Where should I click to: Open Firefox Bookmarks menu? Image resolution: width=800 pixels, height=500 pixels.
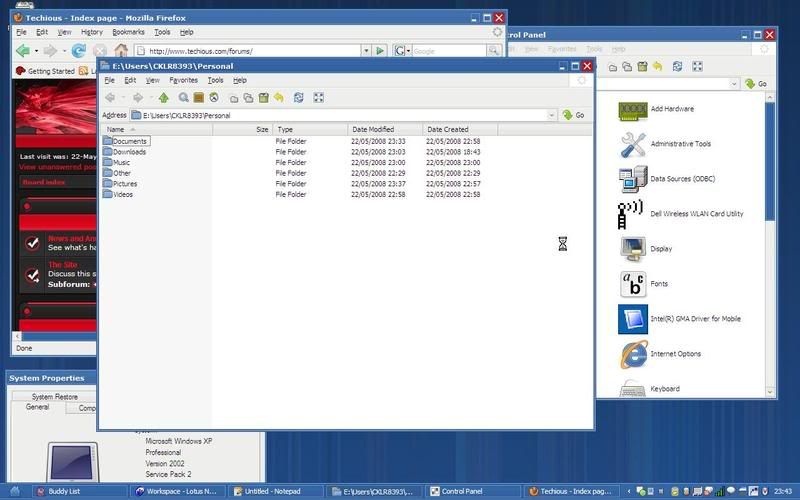pos(128,32)
